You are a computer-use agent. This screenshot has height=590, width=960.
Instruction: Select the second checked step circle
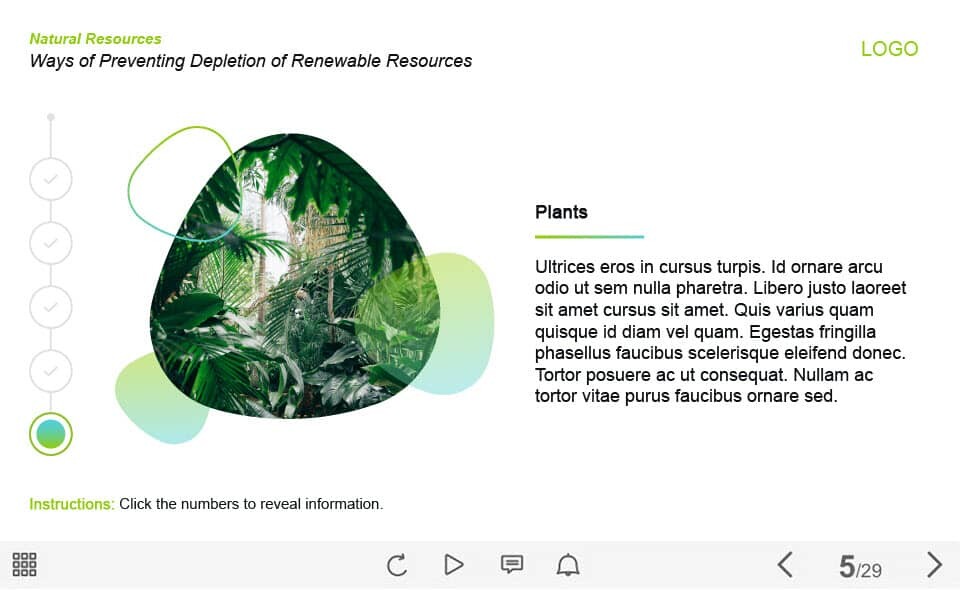click(x=51, y=243)
